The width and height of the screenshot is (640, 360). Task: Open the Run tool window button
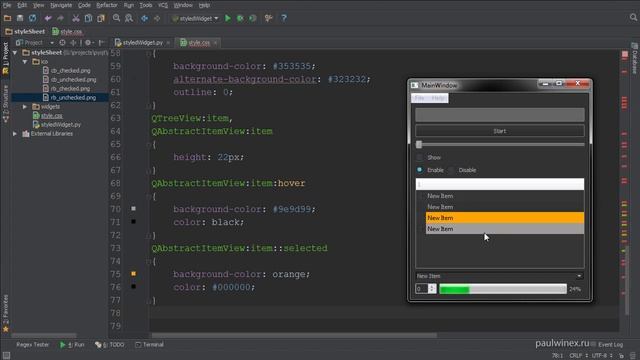72,345
